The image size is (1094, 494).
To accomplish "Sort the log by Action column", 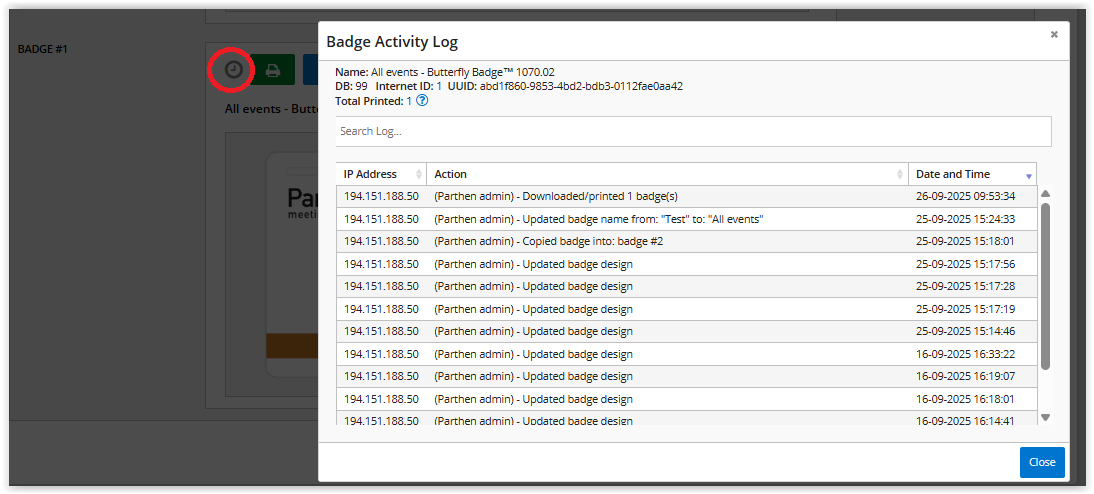I will [667, 174].
